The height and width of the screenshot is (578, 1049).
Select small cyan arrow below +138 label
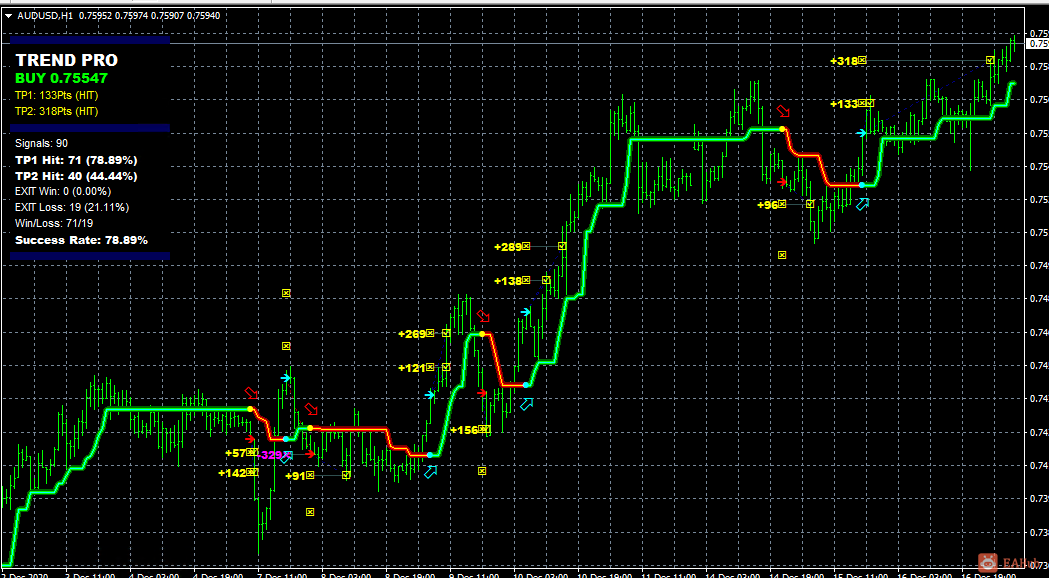(526, 311)
